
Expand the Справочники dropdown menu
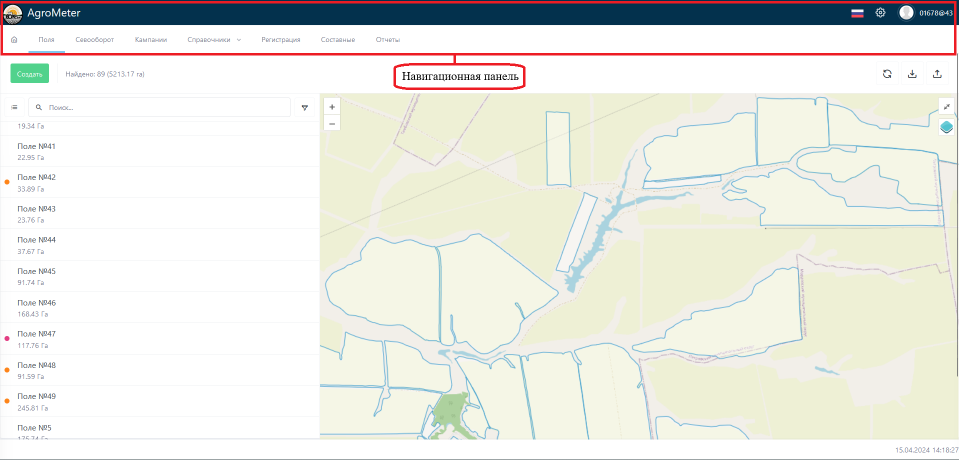[214, 40]
